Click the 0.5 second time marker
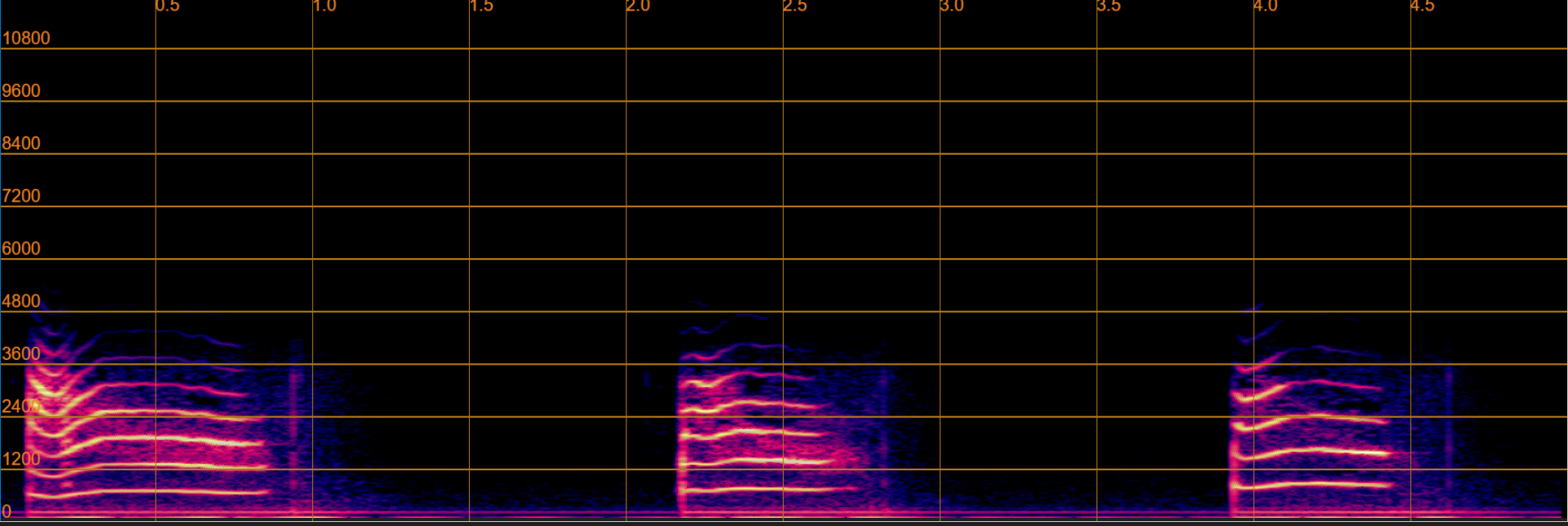This screenshot has height=526, width=1568. click(167, 6)
